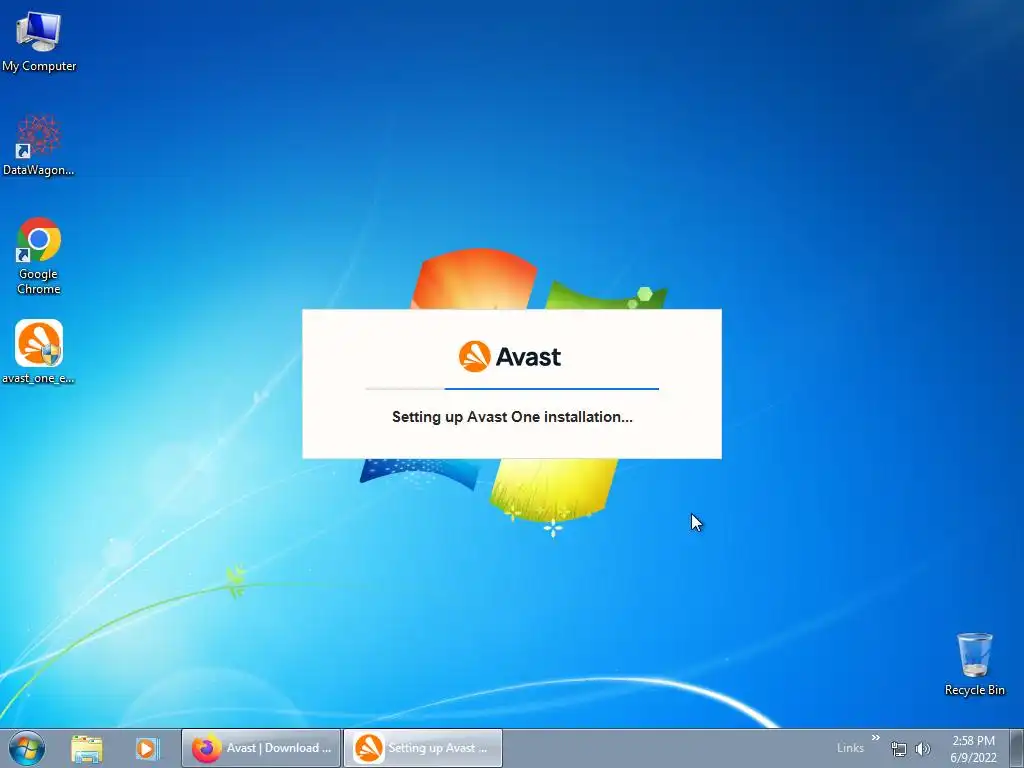Launch Windows Media Player from taskbar
The width and height of the screenshot is (1024, 768).
tap(147, 748)
